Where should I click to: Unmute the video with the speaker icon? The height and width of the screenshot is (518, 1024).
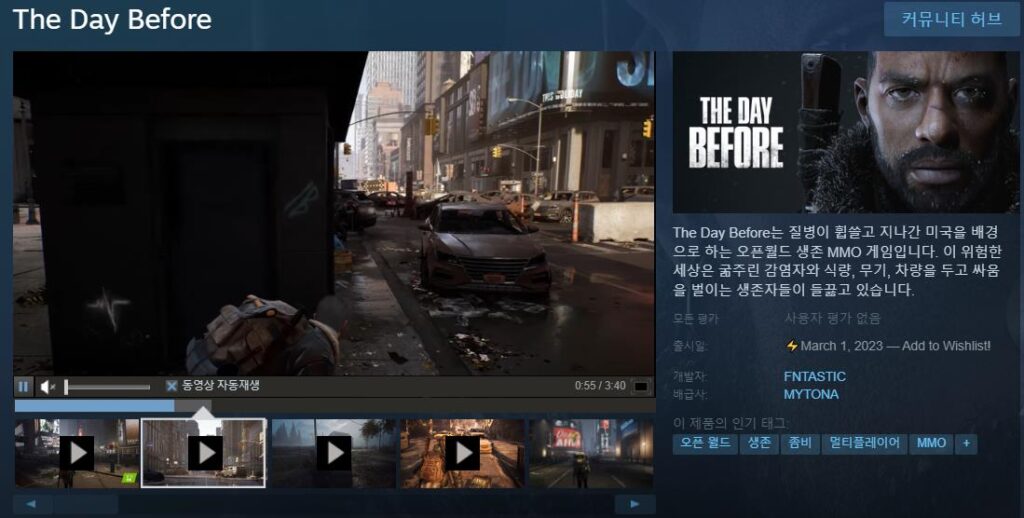point(47,386)
